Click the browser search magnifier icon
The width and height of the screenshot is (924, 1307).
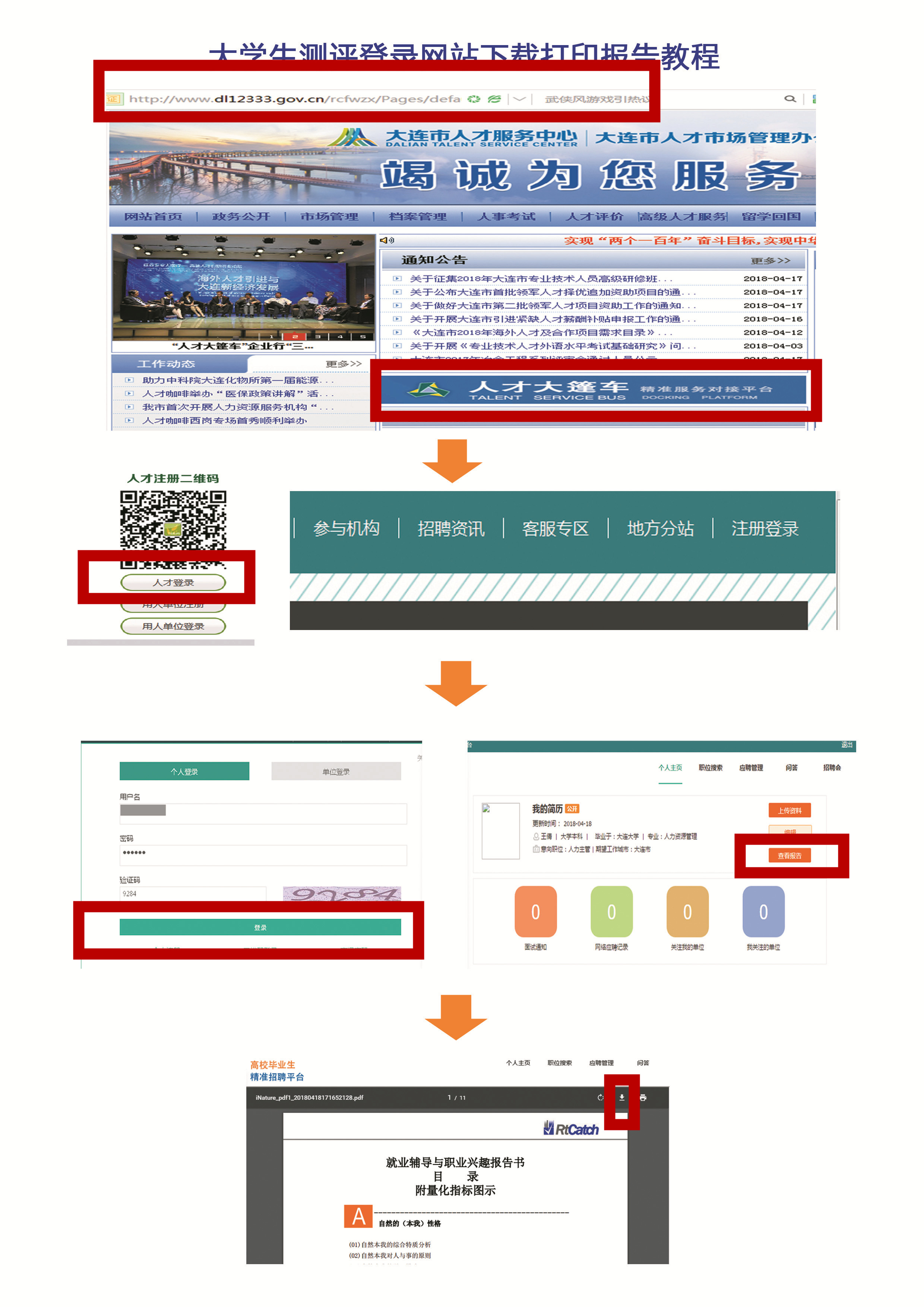pyautogui.click(x=789, y=98)
